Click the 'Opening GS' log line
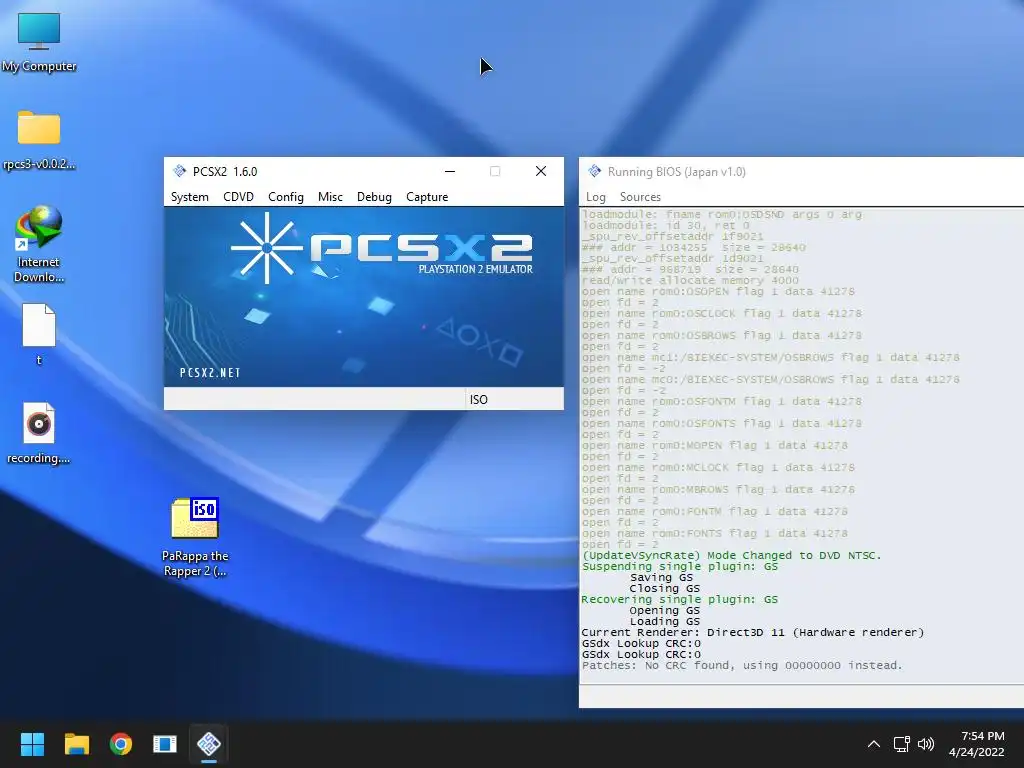 point(664,611)
